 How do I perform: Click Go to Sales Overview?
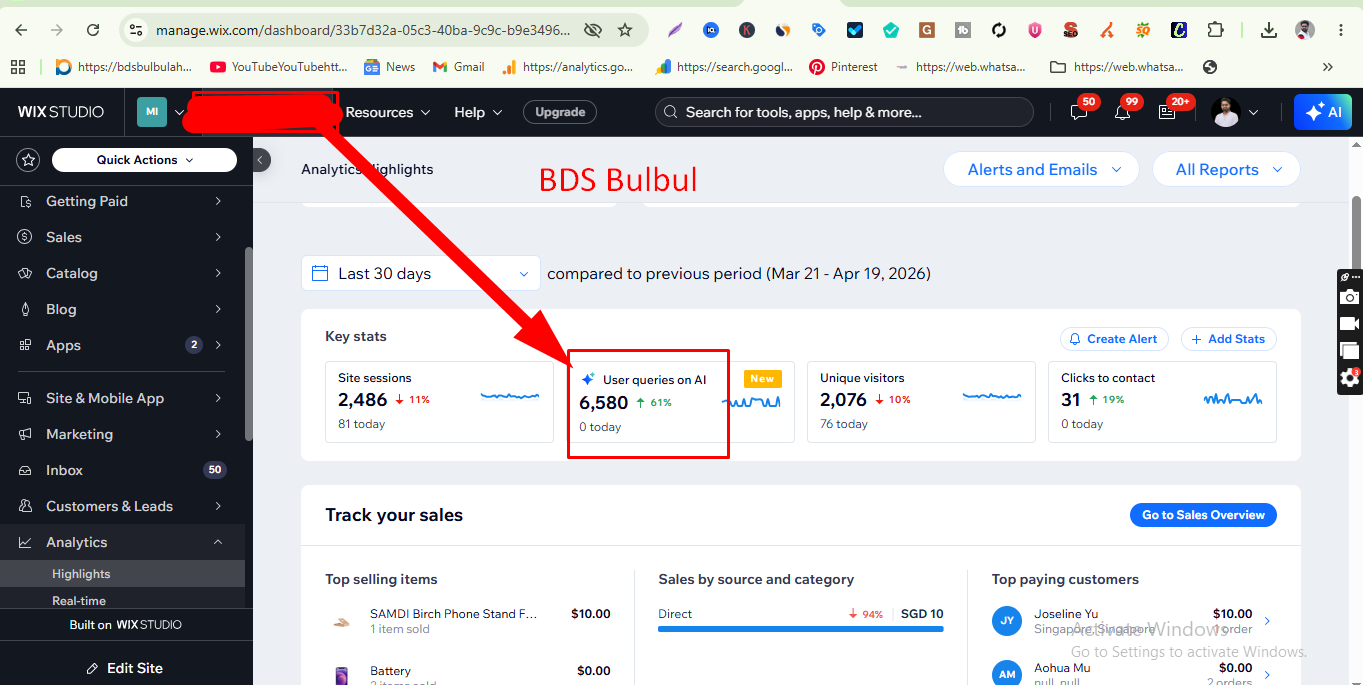[1203, 515]
